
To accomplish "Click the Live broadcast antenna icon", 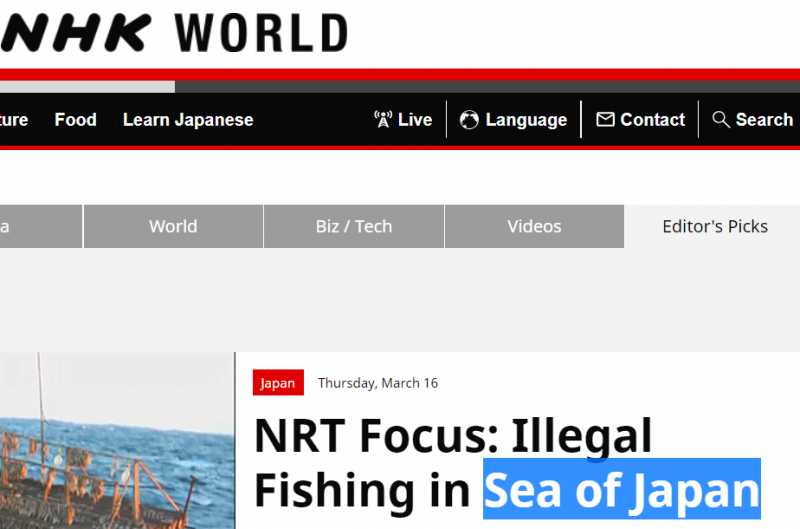I will point(383,120).
